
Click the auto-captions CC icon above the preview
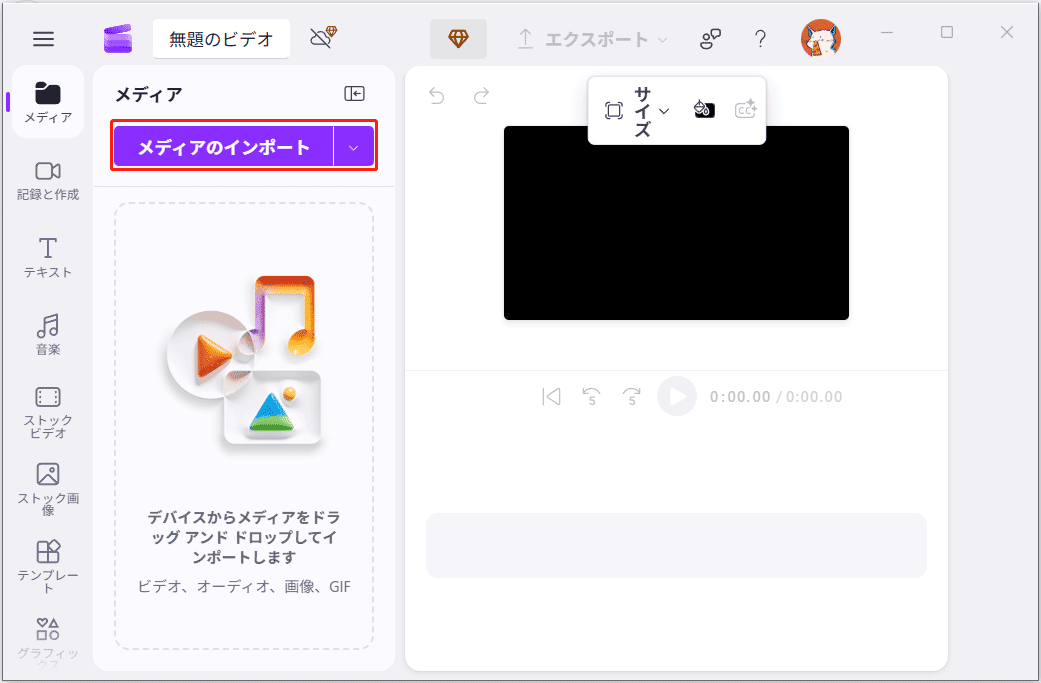pyautogui.click(x=745, y=110)
